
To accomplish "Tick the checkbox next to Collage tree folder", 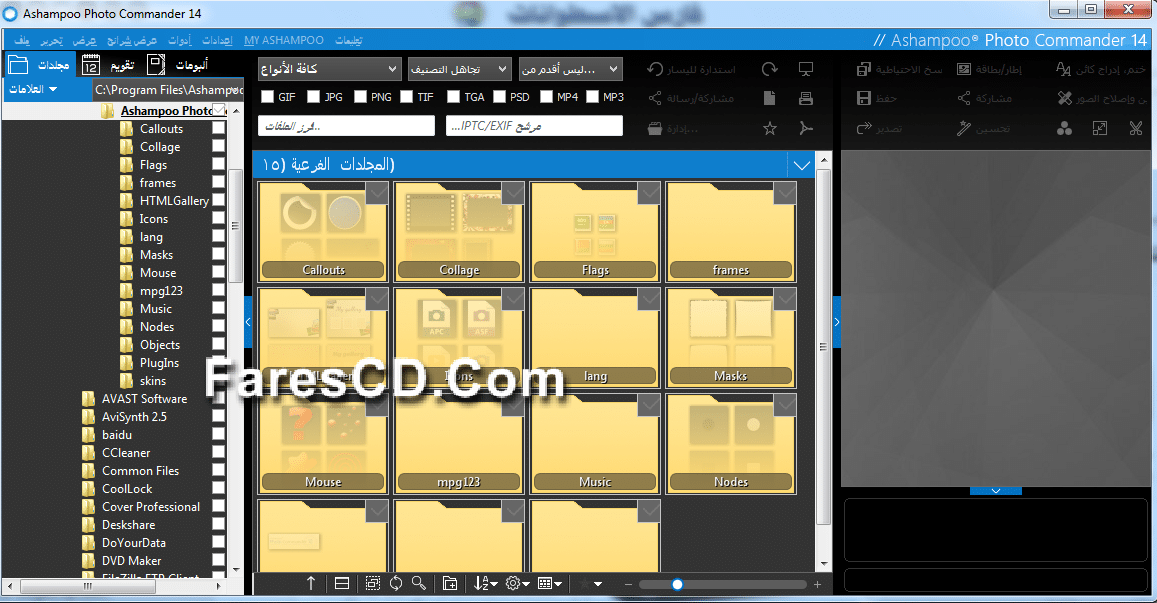I will (218, 146).
